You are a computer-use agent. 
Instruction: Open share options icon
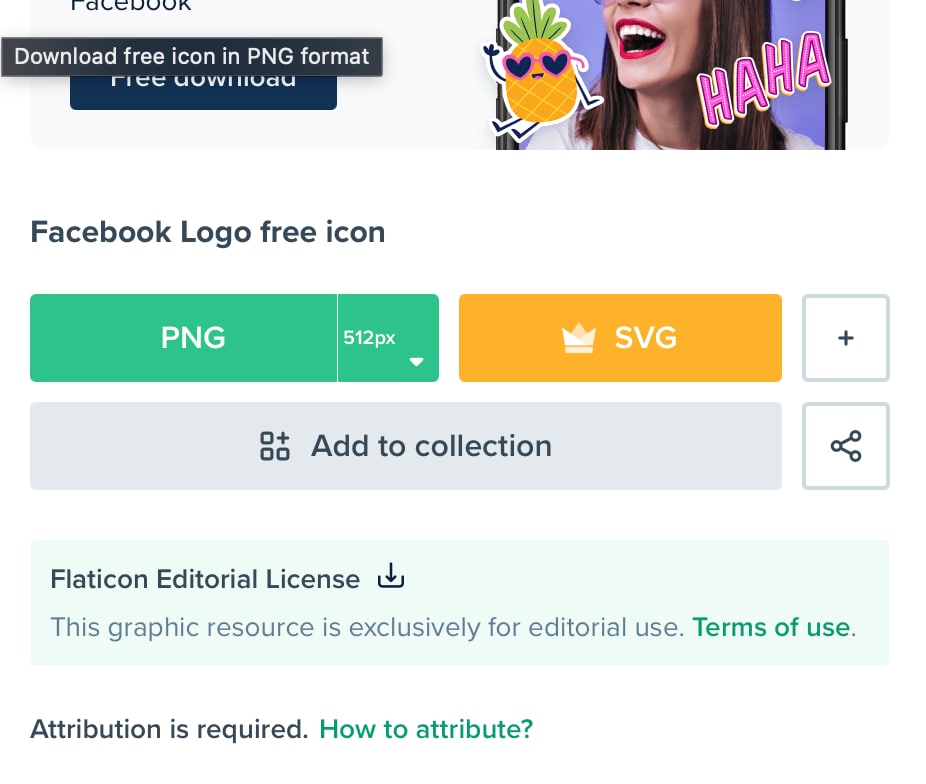(x=846, y=446)
